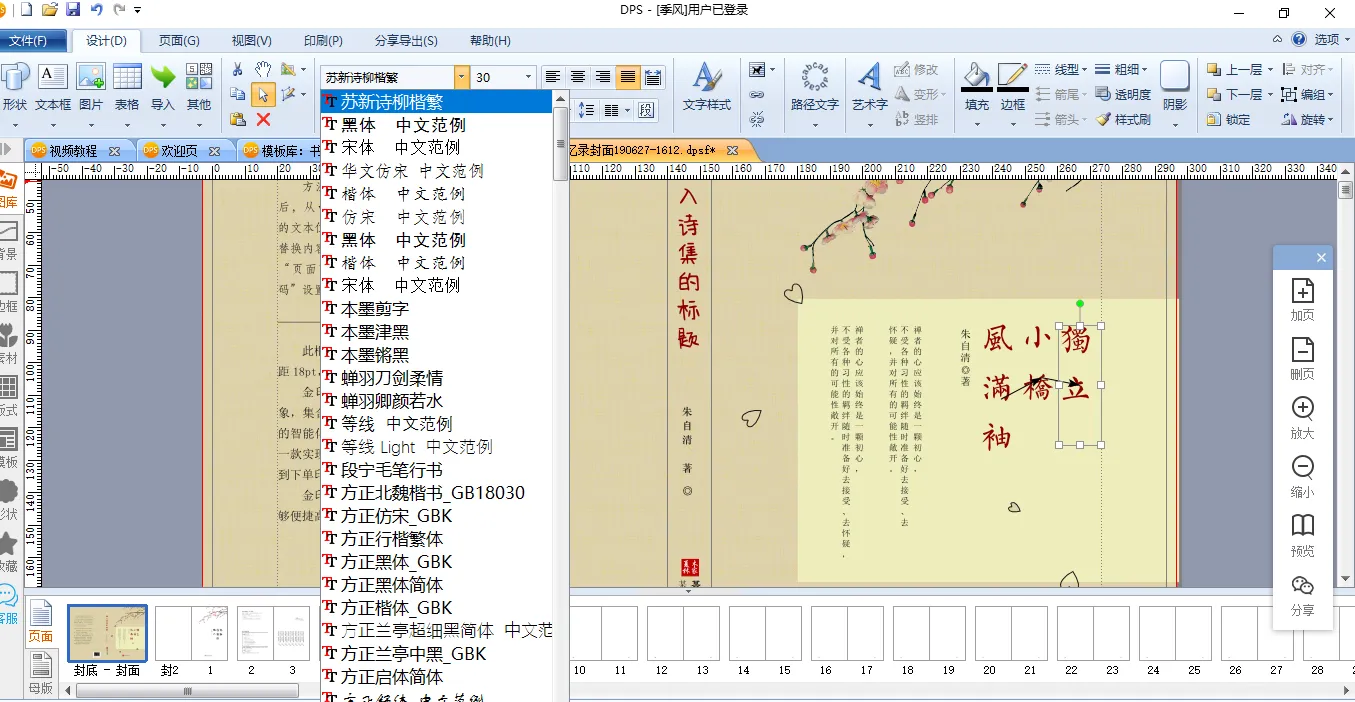Screen dimensions: 1355x702
Task: Click the 文字样式 text style icon
Action: [x=706, y=81]
